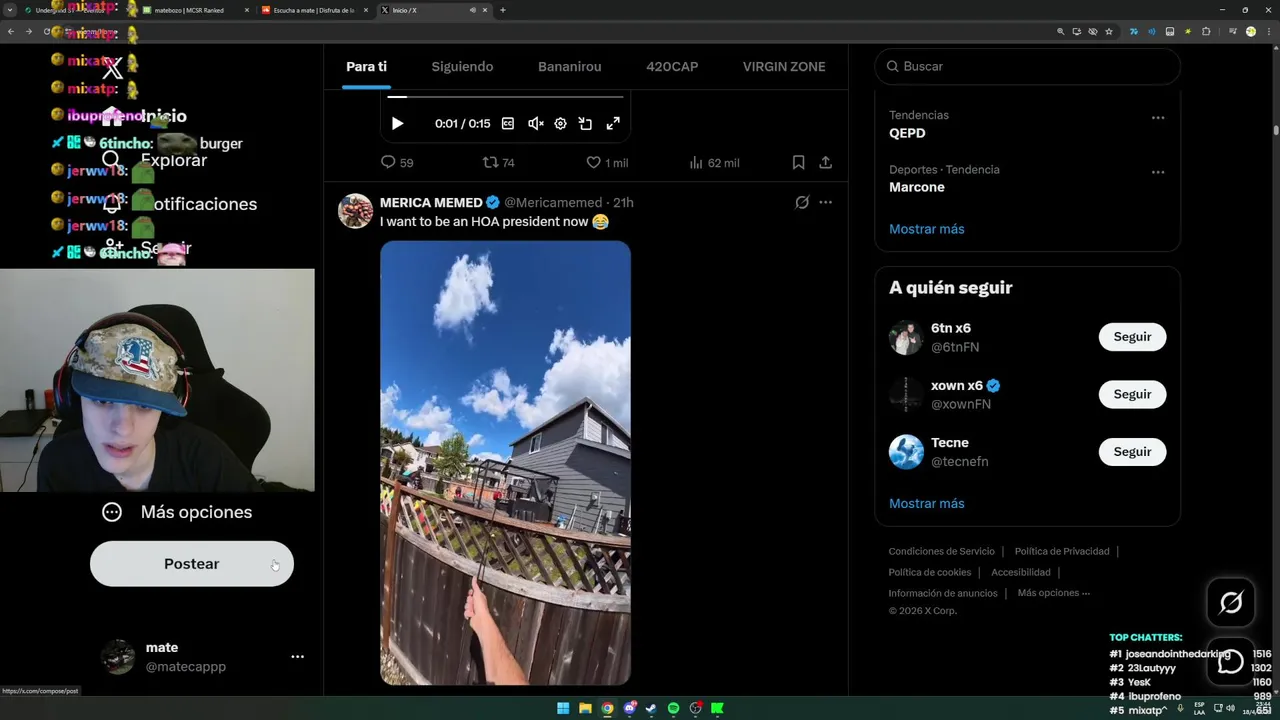Open Condiciones de Servicio link
This screenshot has height=720, width=1280.
[942, 551]
